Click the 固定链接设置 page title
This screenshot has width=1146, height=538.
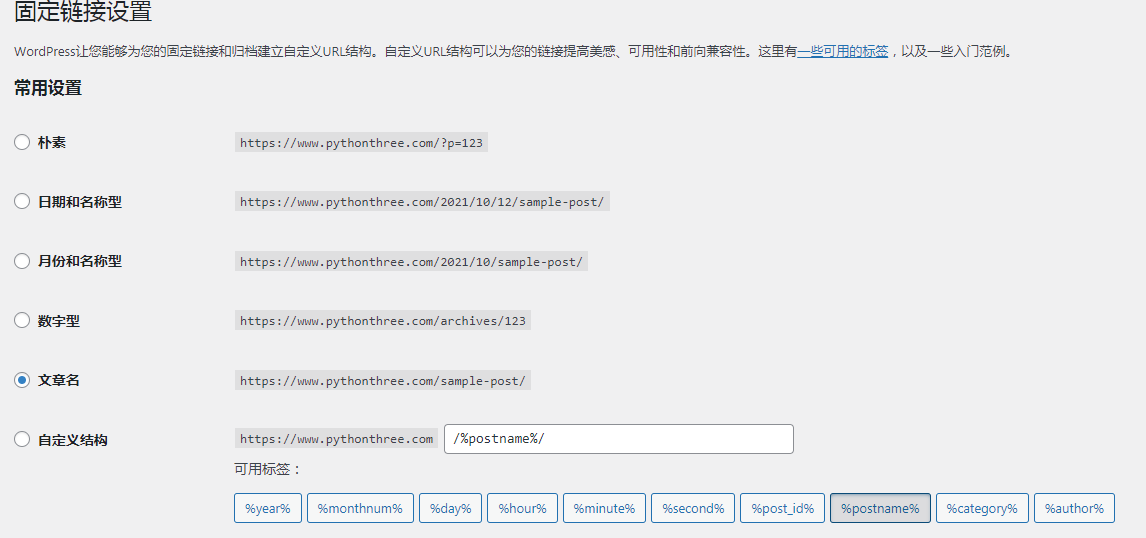click(x=83, y=12)
